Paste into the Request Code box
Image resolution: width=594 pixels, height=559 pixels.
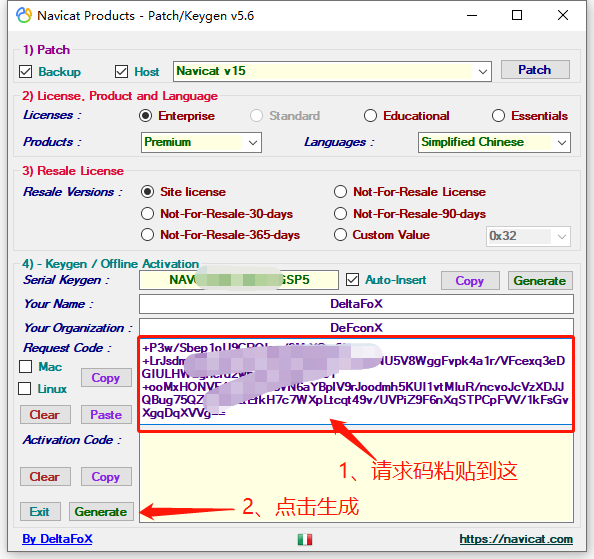106,414
